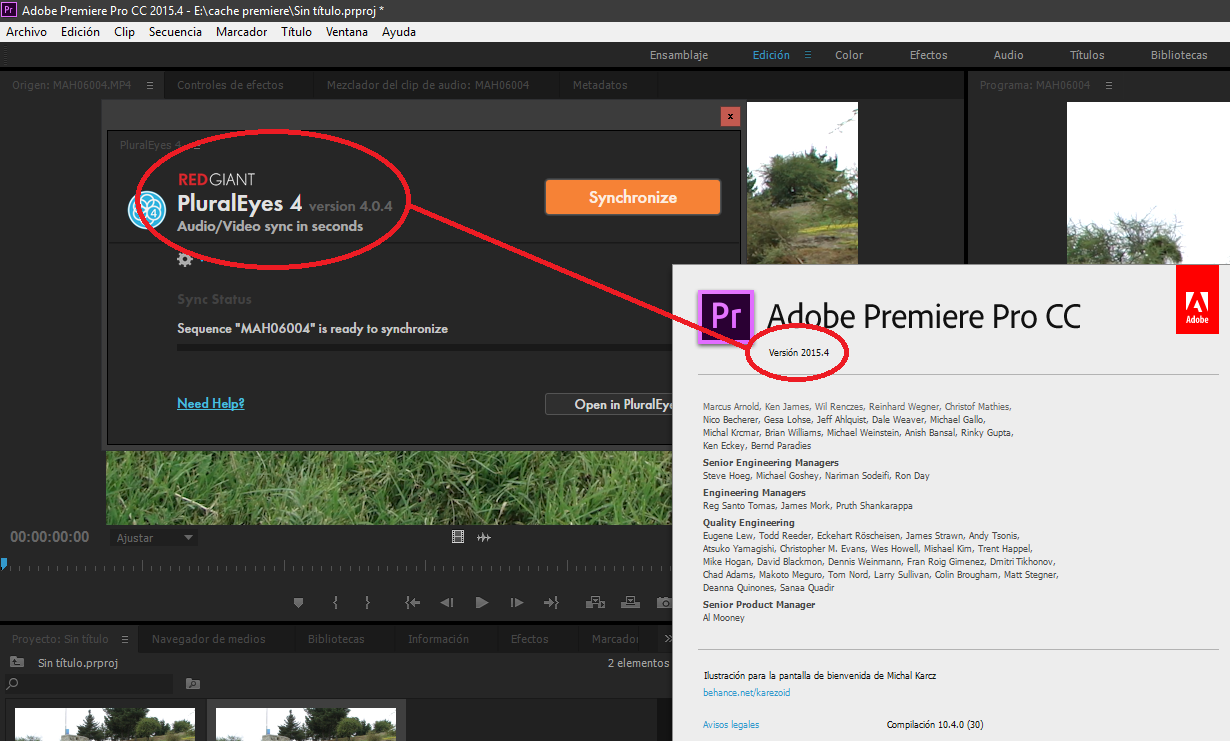Select the second clip thumbnail in the Project panel
Image resolution: width=1230 pixels, height=741 pixels.
pos(306,724)
